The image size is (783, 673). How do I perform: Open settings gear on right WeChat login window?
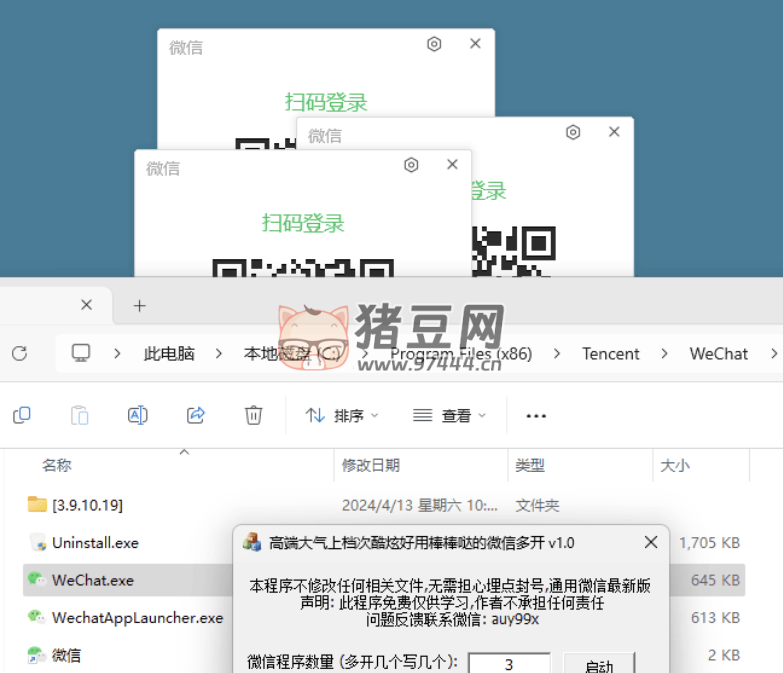click(x=573, y=132)
